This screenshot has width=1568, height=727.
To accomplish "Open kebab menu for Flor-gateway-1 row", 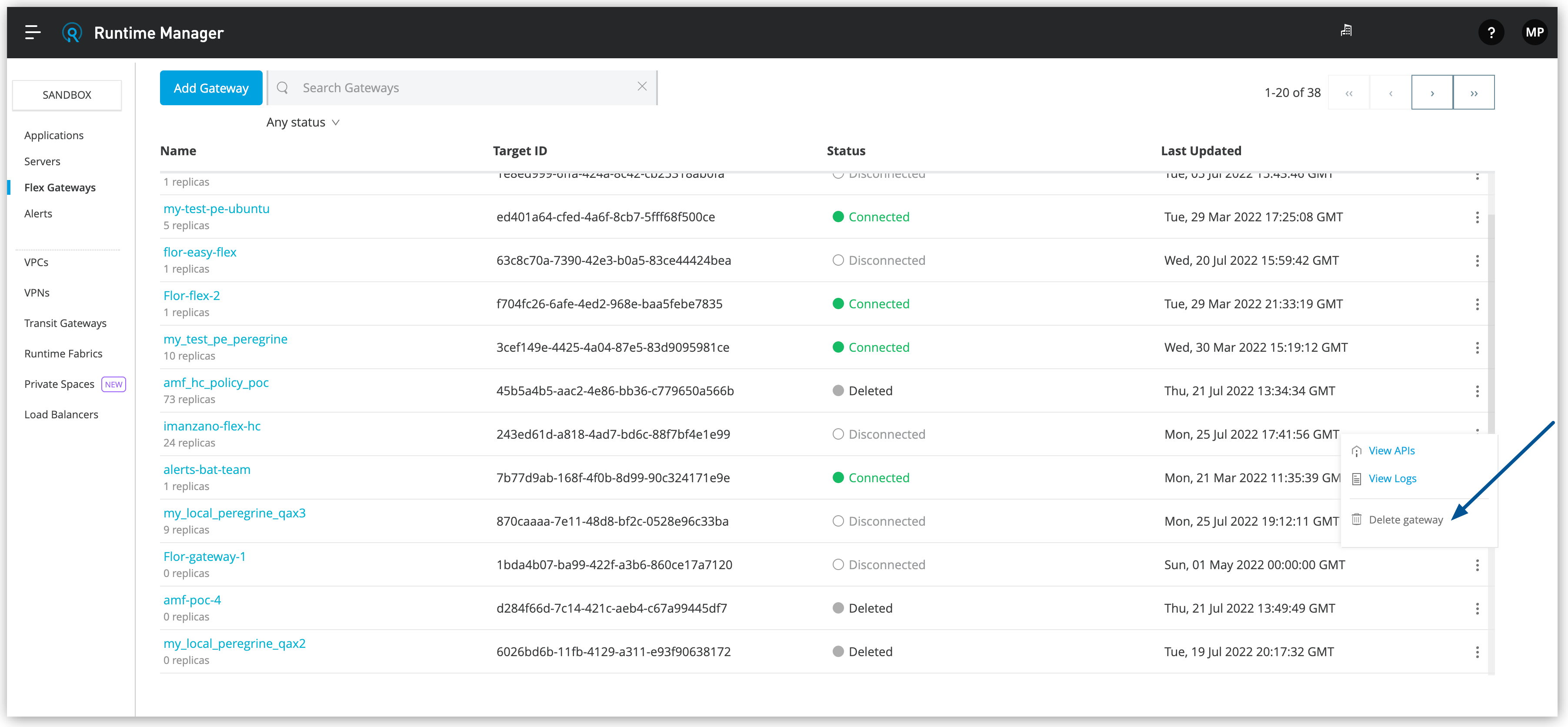I will coord(1477,565).
